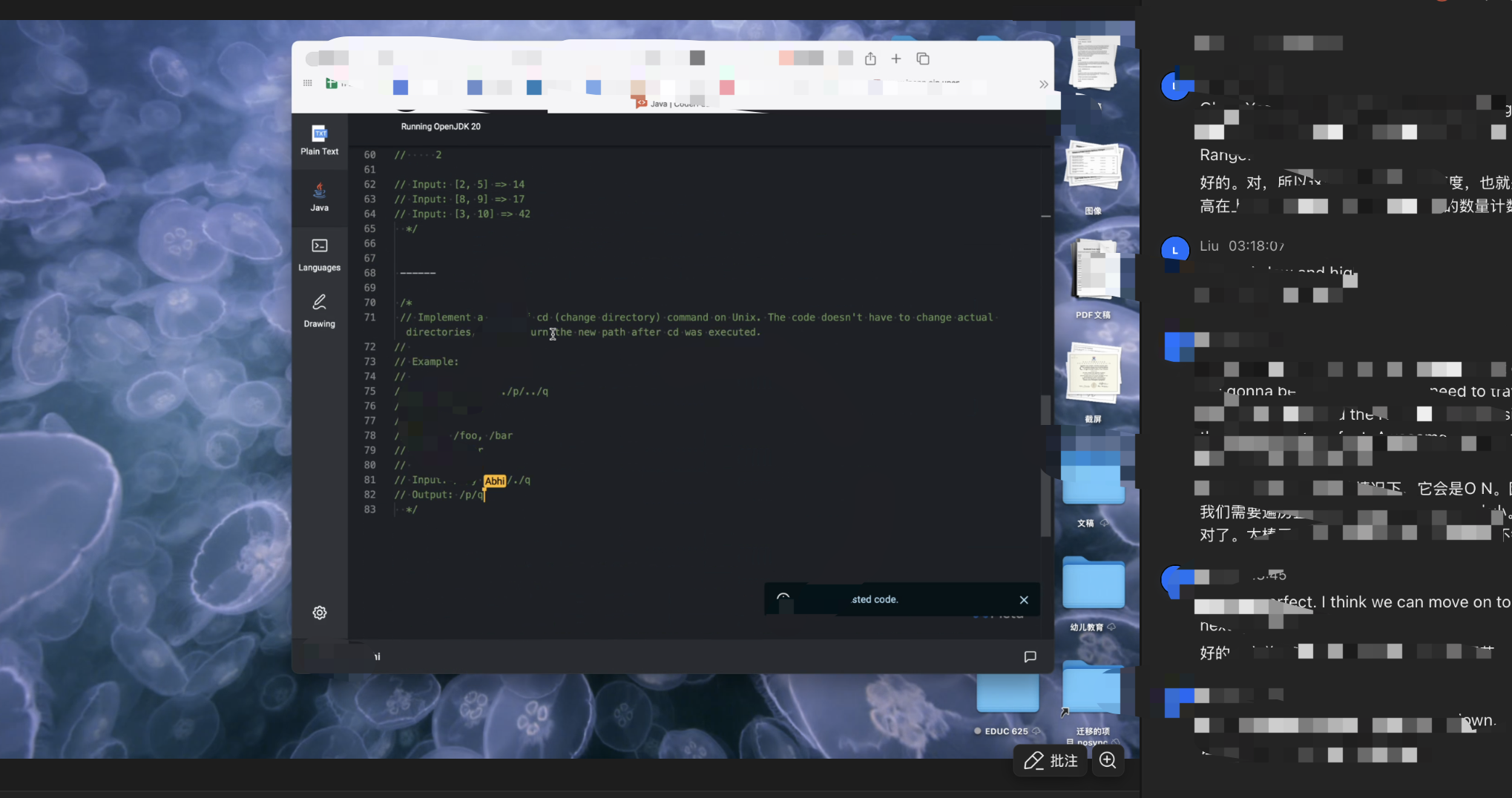
Task: Open the chat bubble icon below the editor
Action: [1030, 656]
